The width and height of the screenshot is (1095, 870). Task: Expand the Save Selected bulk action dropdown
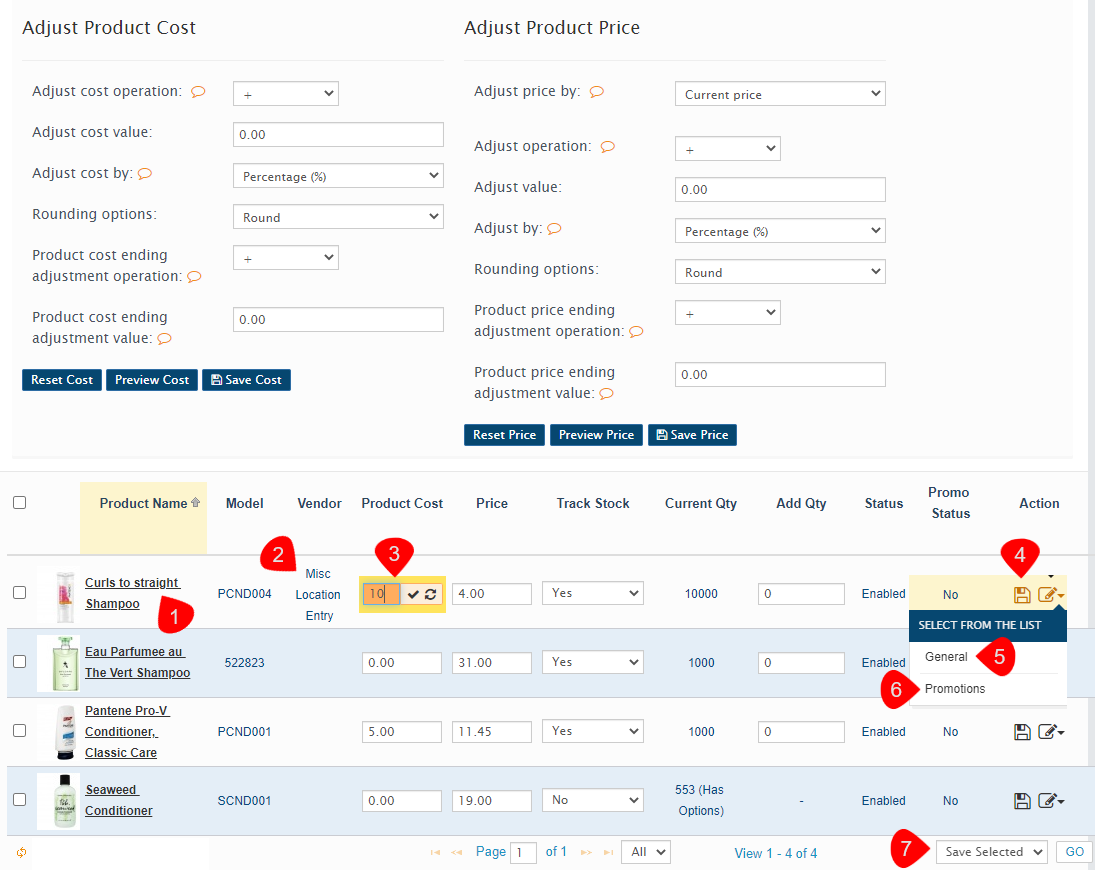tap(991, 852)
